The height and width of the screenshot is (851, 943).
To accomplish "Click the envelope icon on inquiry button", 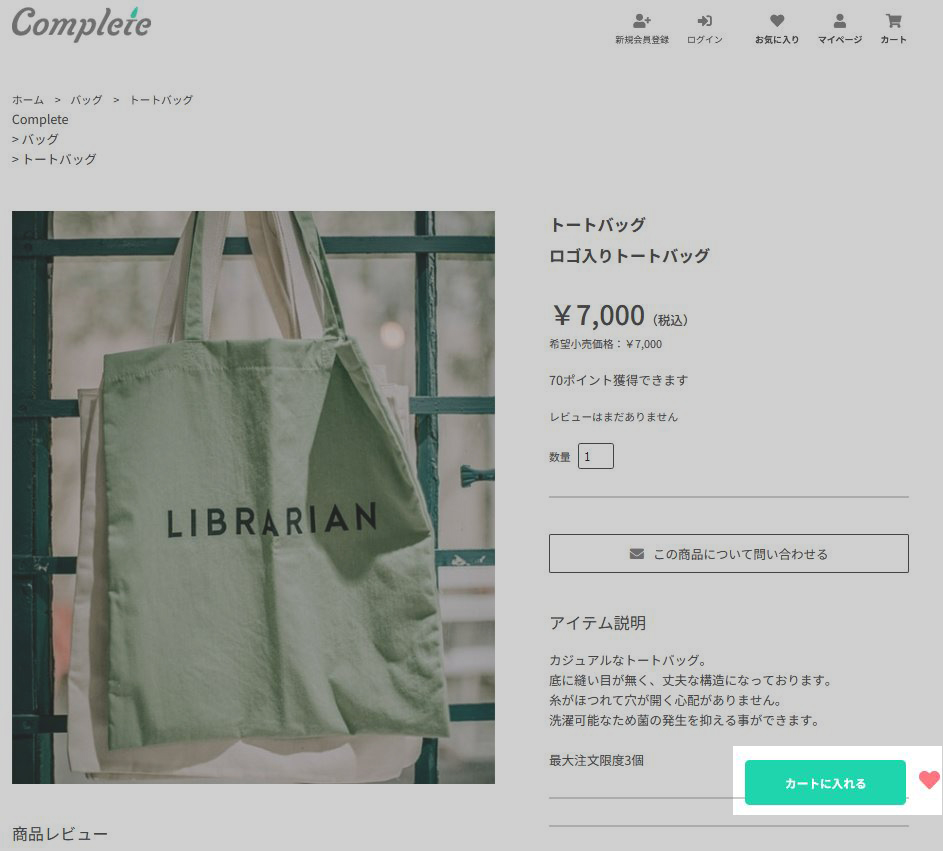I will [x=637, y=553].
